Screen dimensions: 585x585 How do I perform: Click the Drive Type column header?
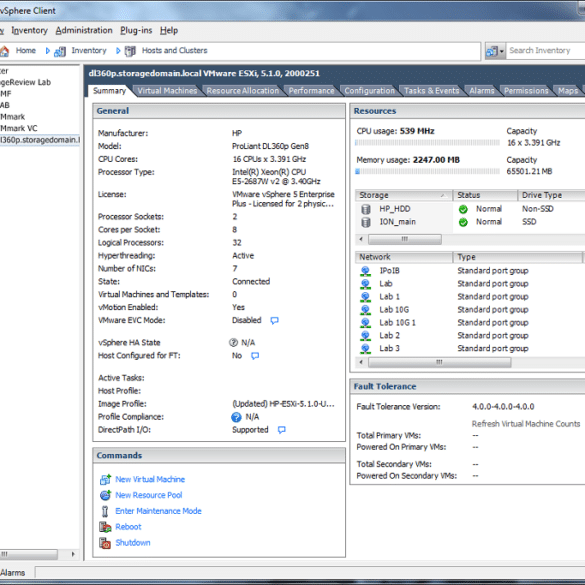point(551,195)
